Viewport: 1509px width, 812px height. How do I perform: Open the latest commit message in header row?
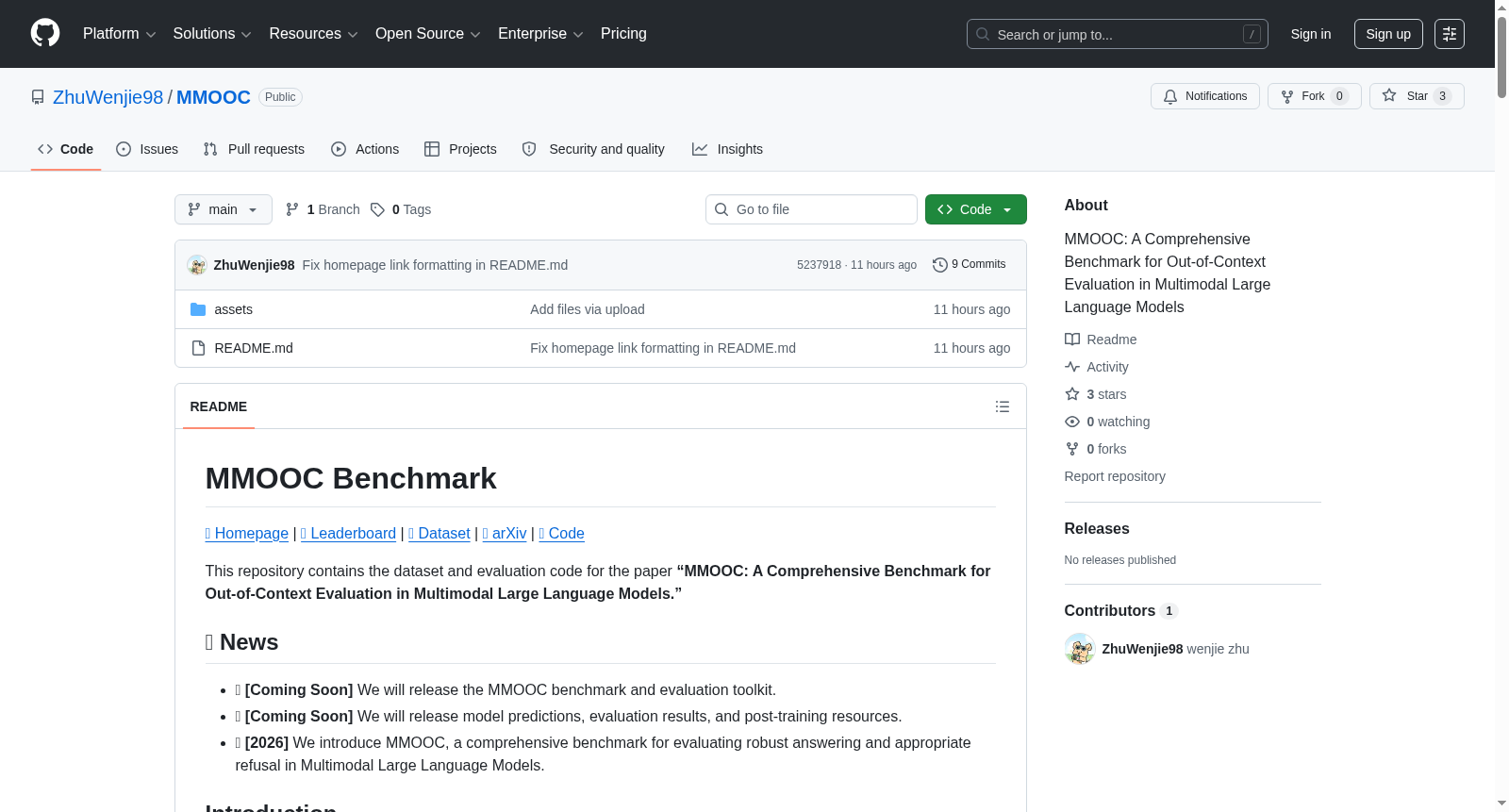pyautogui.click(x=435, y=265)
